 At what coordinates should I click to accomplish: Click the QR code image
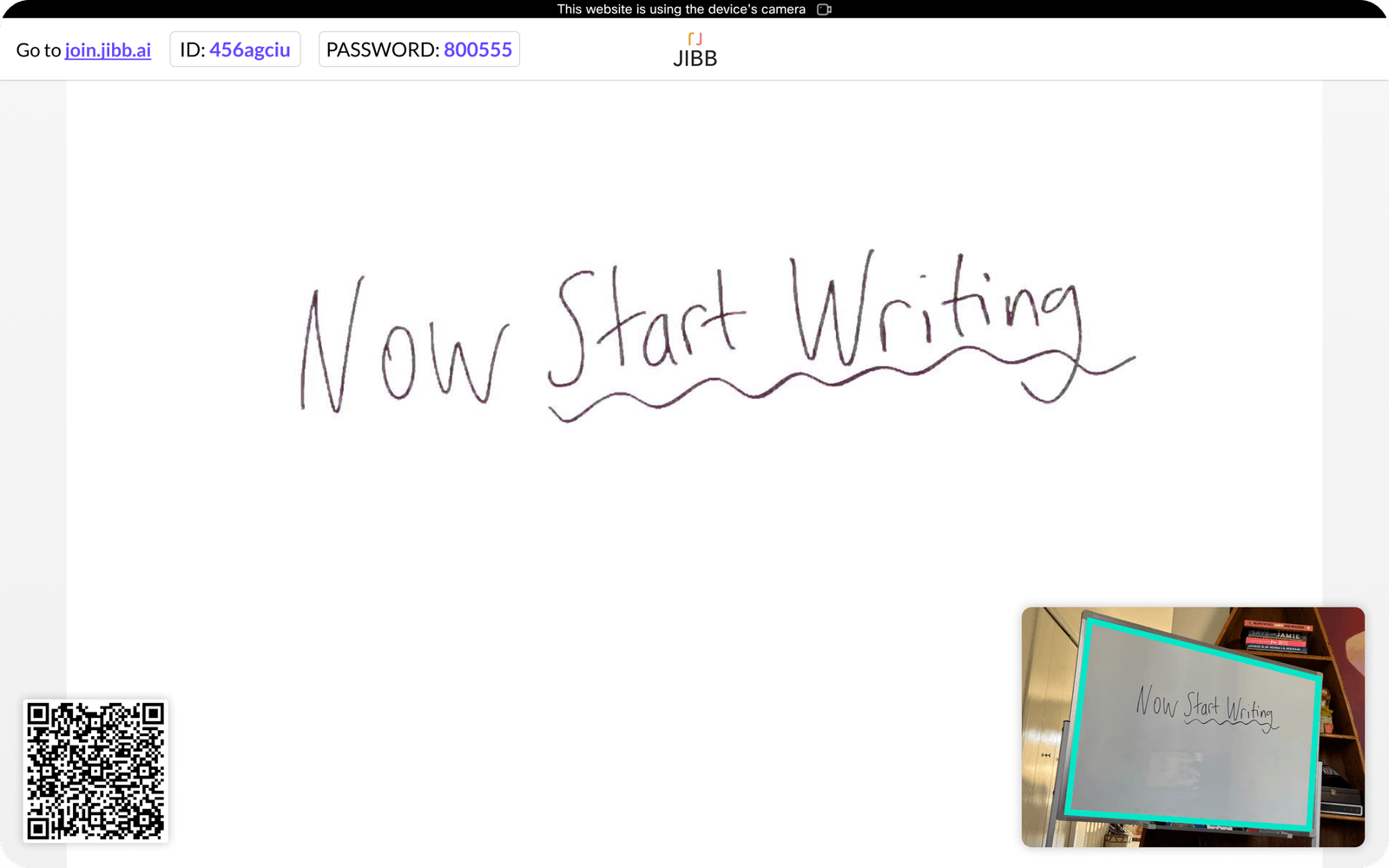click(95, 771)
